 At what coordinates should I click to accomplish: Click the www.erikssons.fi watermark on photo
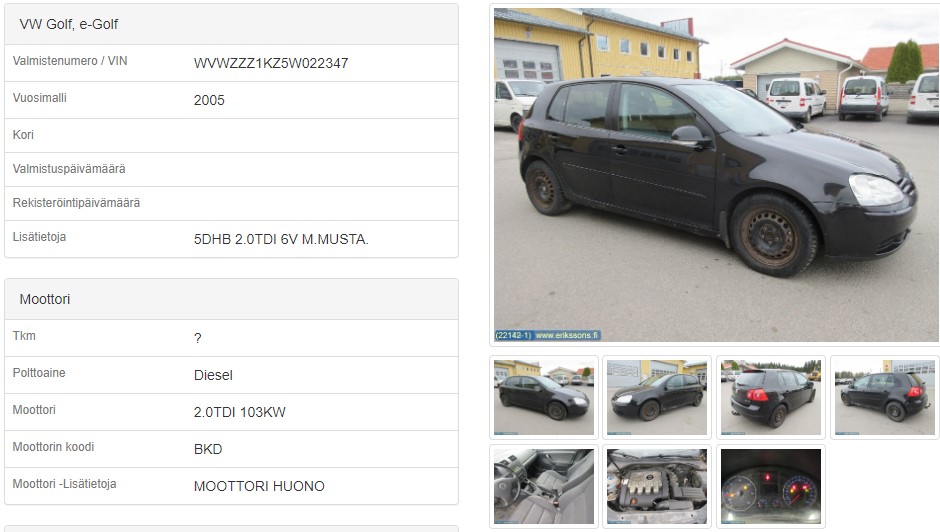pyautogui.click(x=567, y=335)
